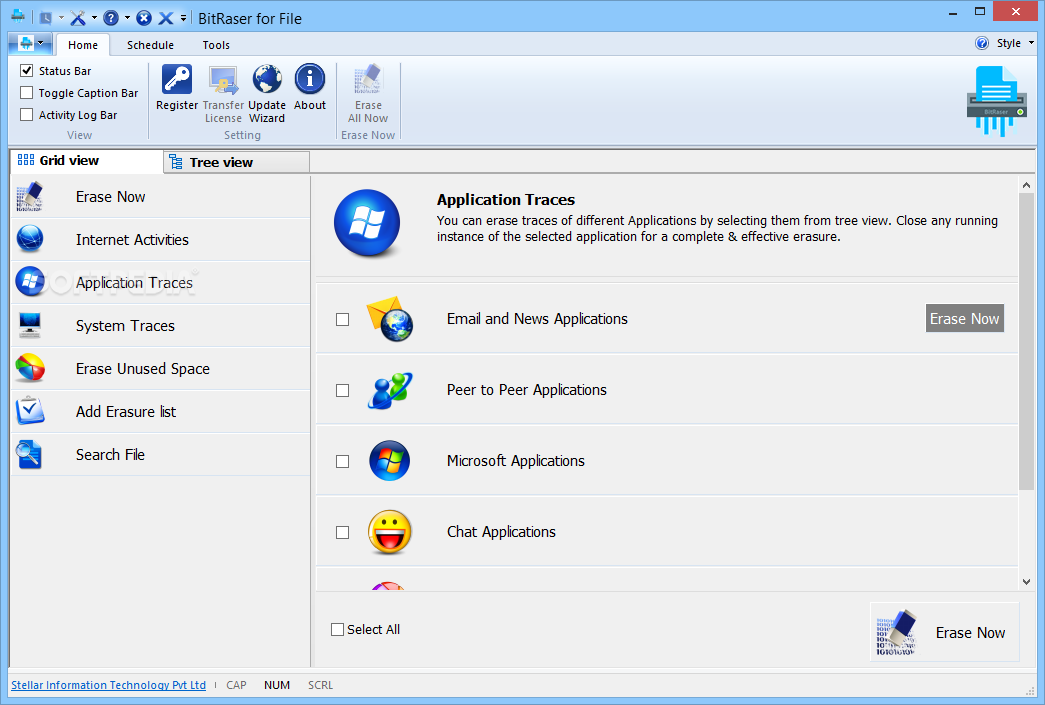Expand the quick access toolbar customize arrow
1045x705 pixels.
[184, 18]
